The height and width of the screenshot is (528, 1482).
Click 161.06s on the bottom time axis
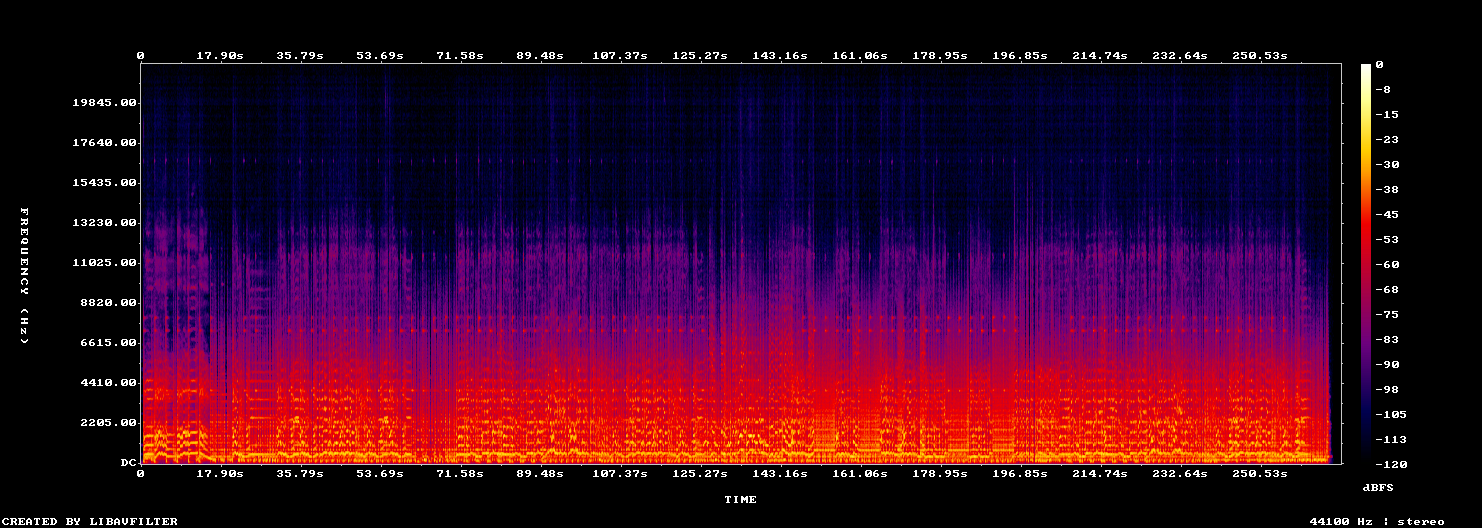pos(860,473)
